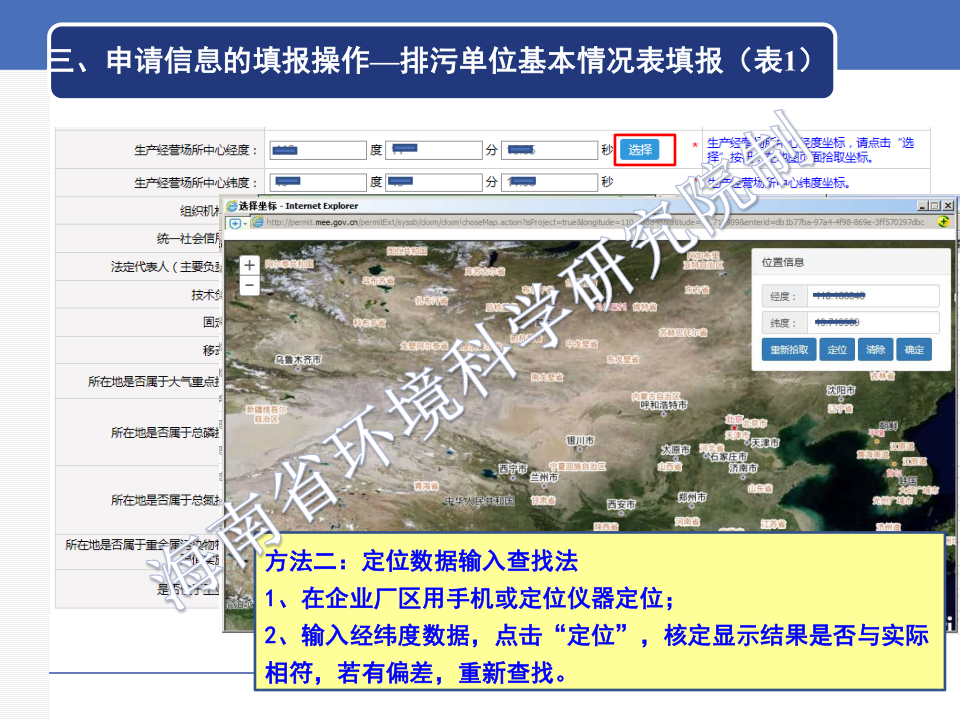Click the 方法二：定位数据输入查找法 heading text
This screenshot has width=960, height=720.
tap(422, 561)
